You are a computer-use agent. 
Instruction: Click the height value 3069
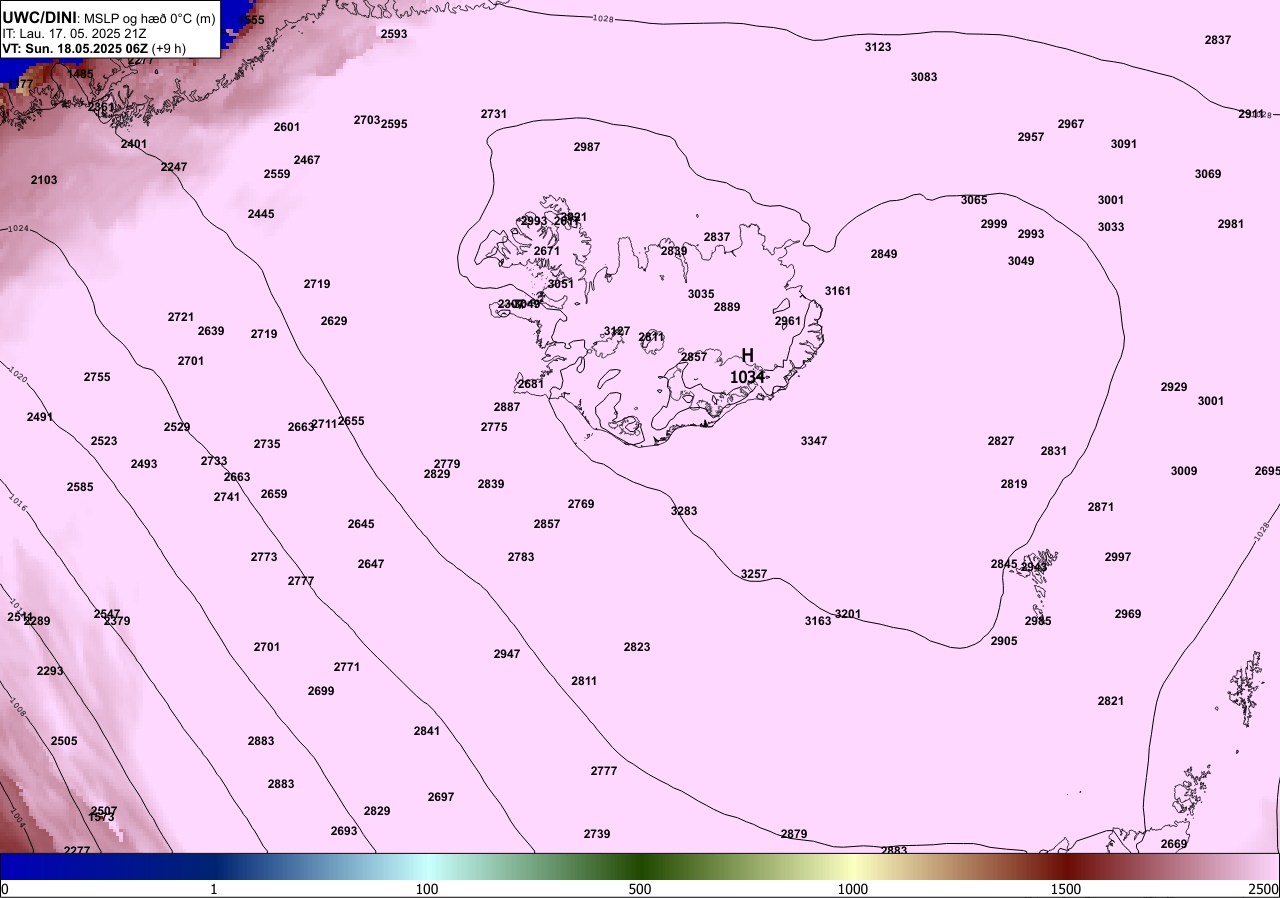(x=1208, y=174)
